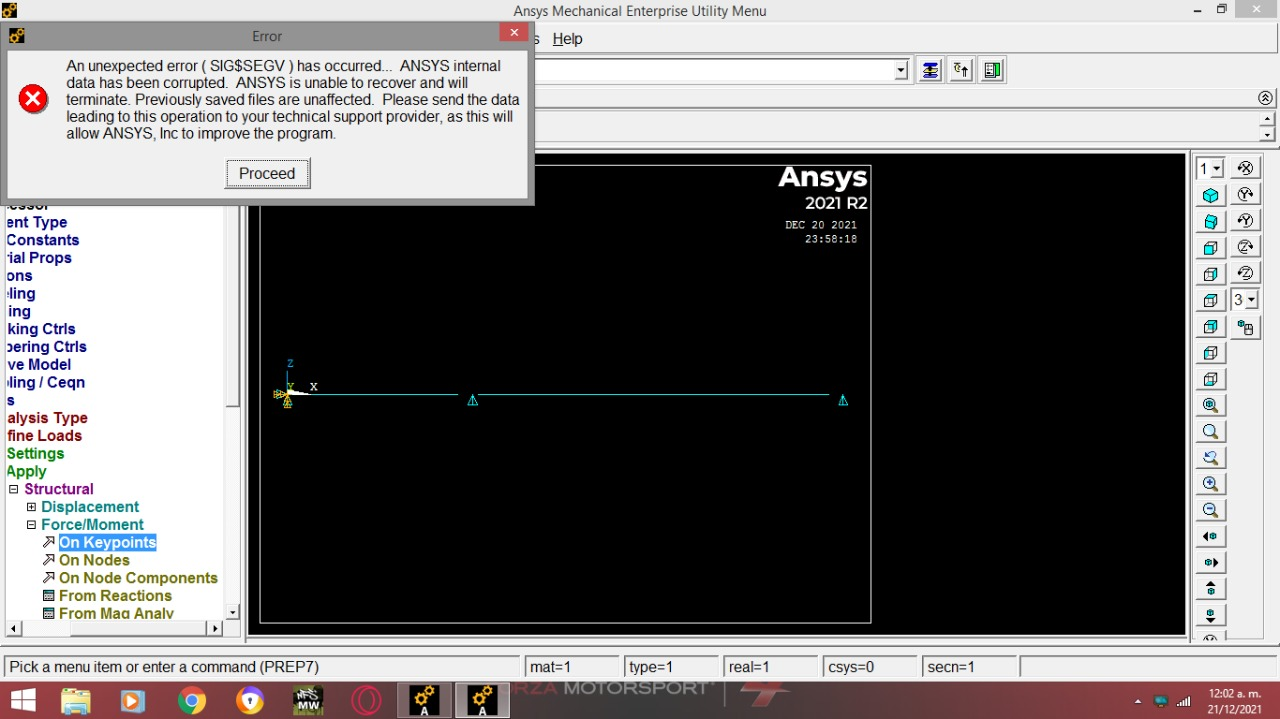
Task: Open the active window number dropdown
Action: pos(1217,169)
